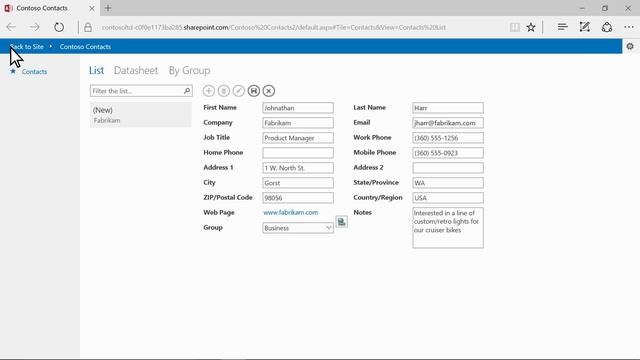Screen dimensions: 640x360
Task: Open the Hub lines icon
Action: pos(562,27)
